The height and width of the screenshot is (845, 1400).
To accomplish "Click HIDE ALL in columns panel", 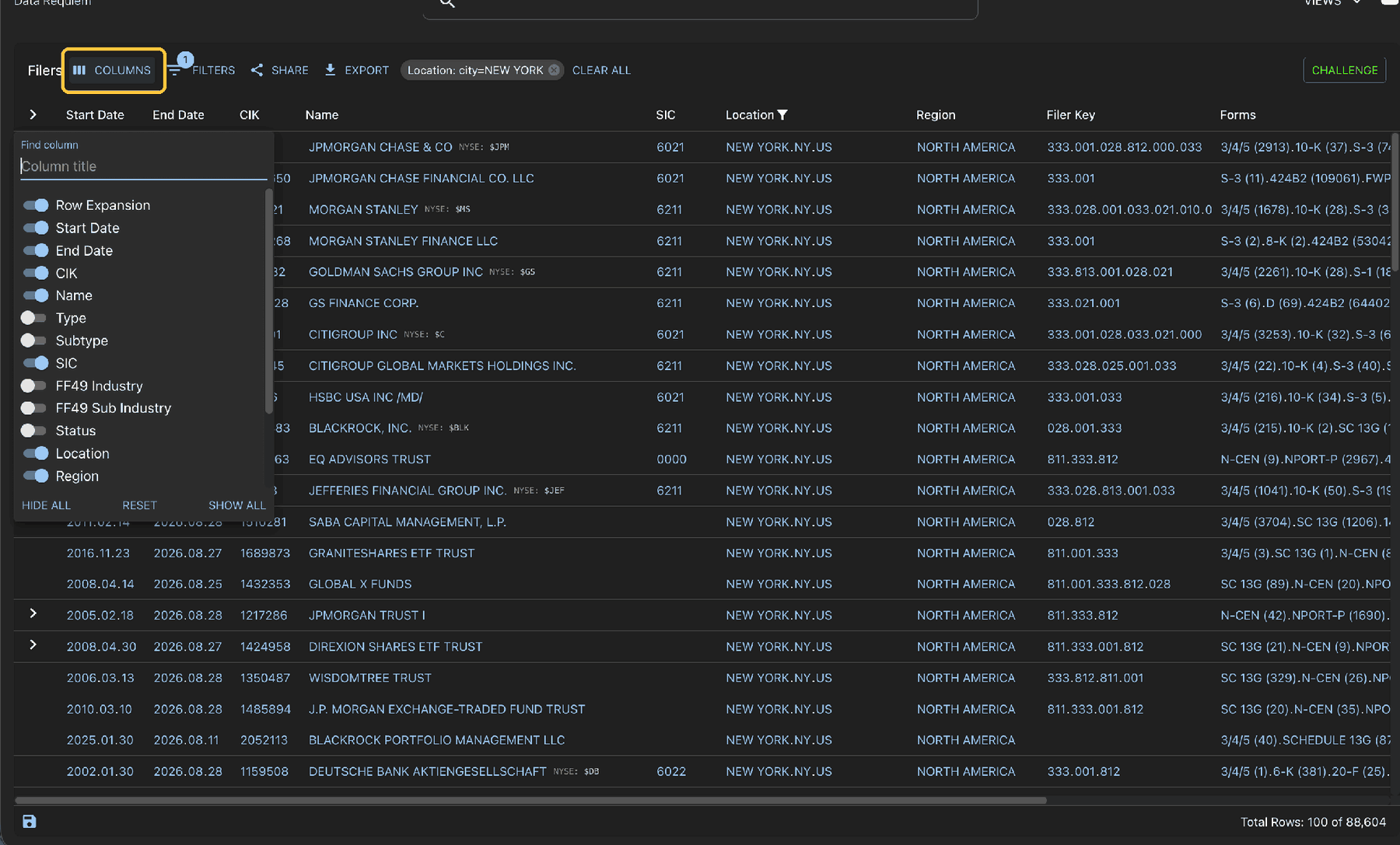I will pos(46,505).
